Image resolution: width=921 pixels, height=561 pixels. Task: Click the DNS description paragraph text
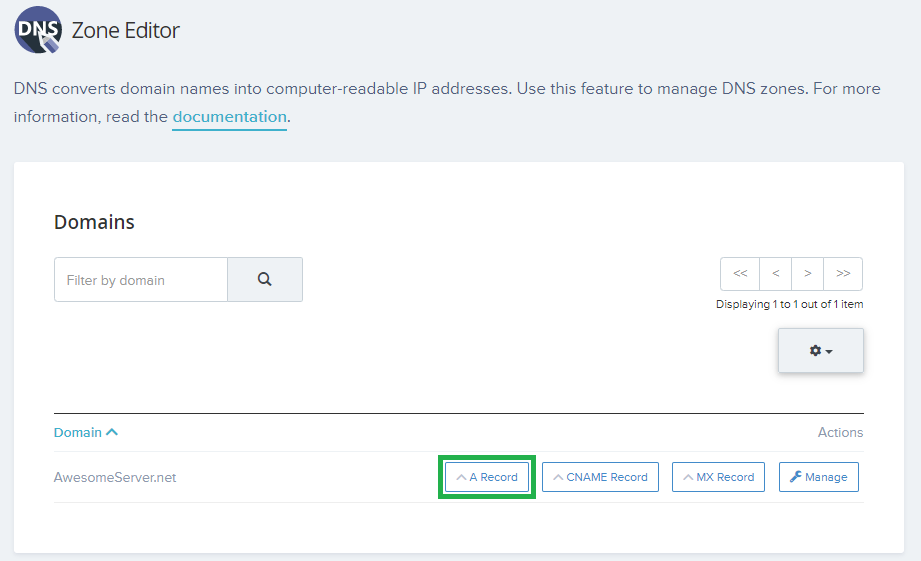(447, 89)
